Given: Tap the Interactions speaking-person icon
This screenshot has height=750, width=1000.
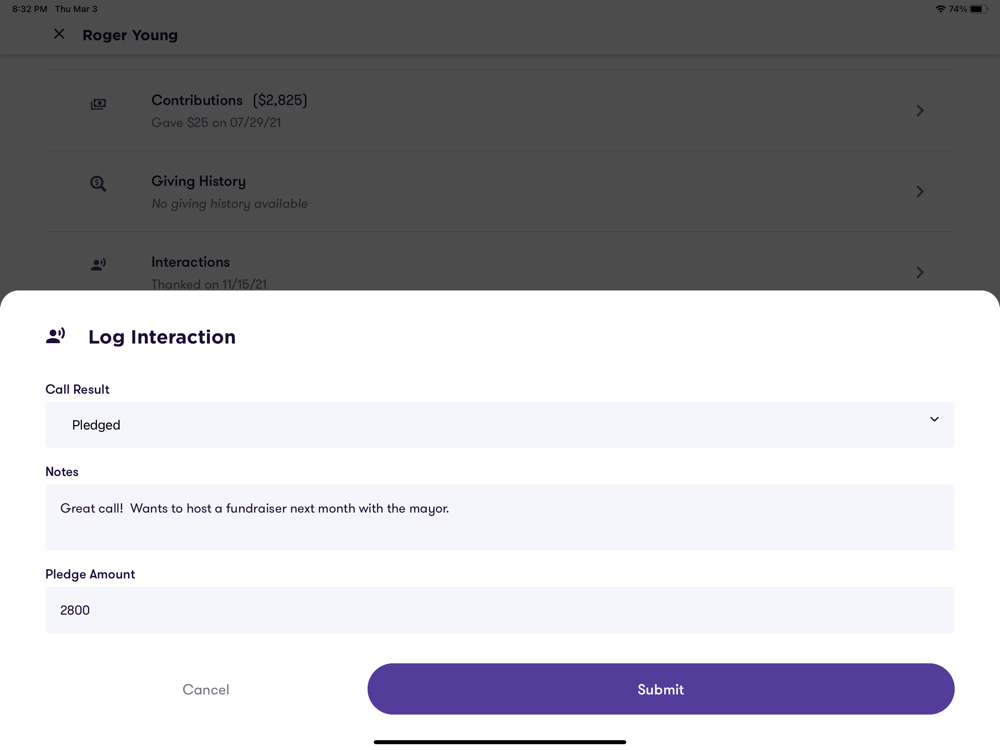Looking at the screenshot, I should point(98,264).
